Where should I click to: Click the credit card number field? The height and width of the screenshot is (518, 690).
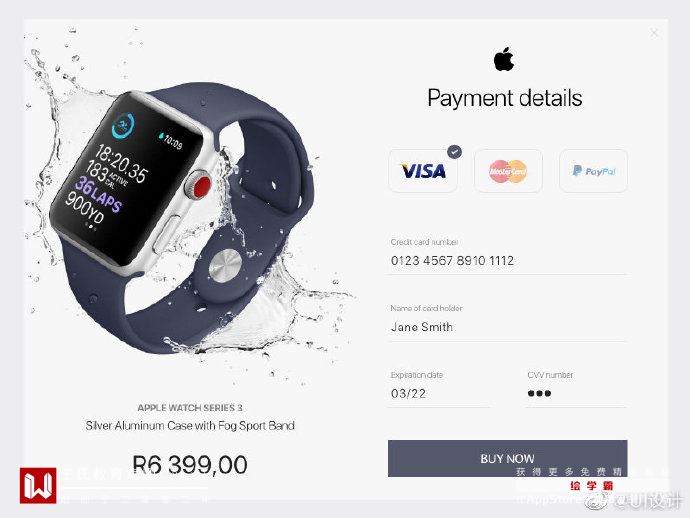[x=507, y=261]
